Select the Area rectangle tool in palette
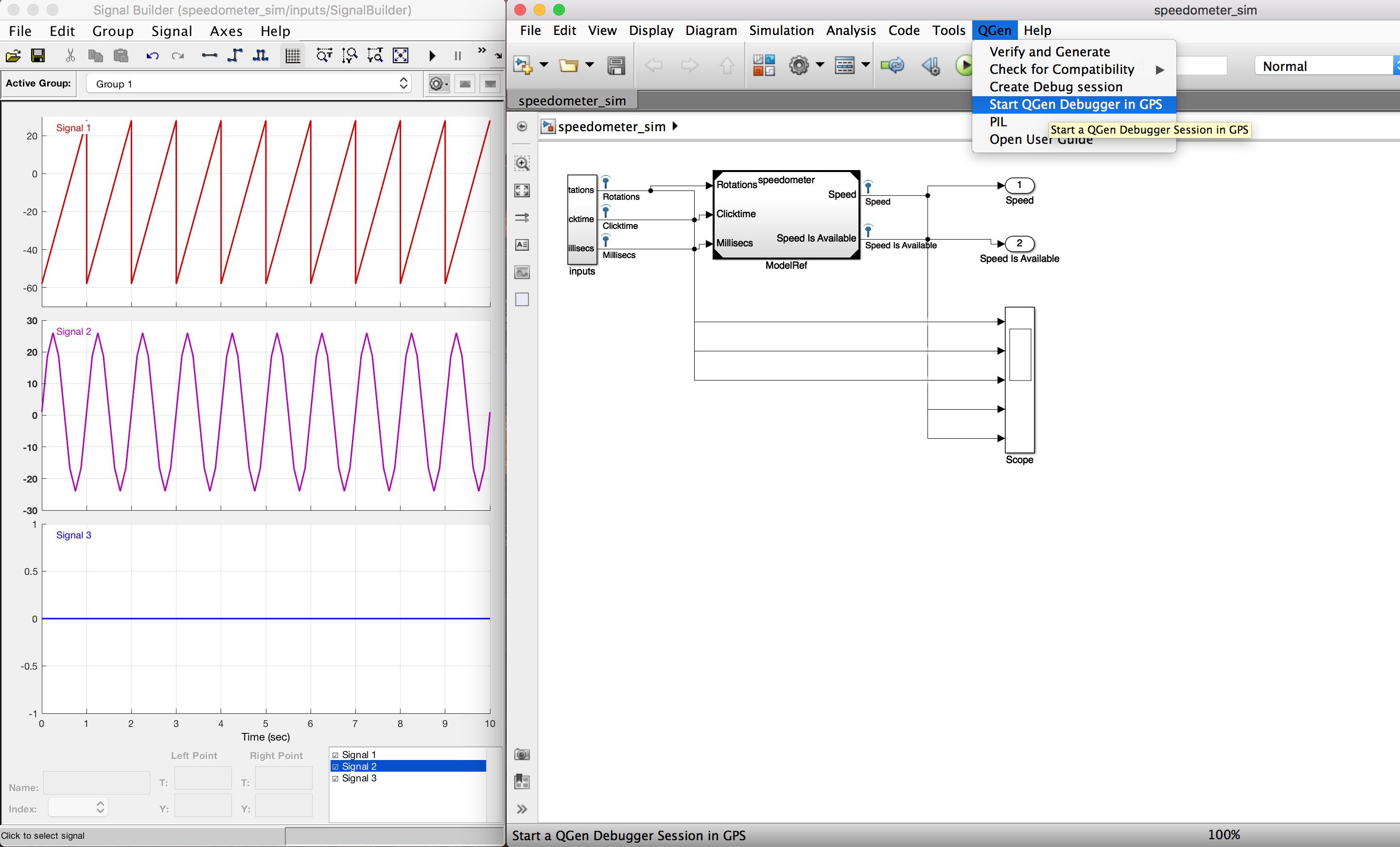 pos(522,299)
